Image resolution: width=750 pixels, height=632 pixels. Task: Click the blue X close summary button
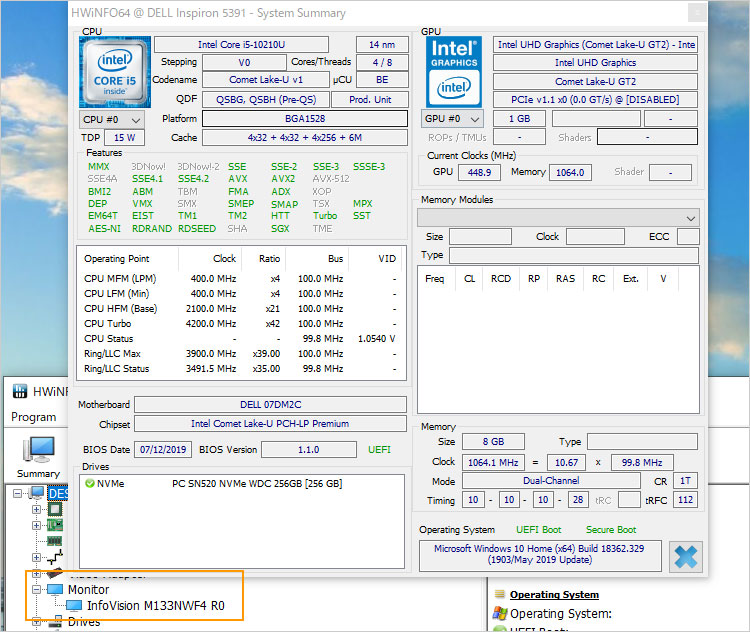tap(685, 556)
